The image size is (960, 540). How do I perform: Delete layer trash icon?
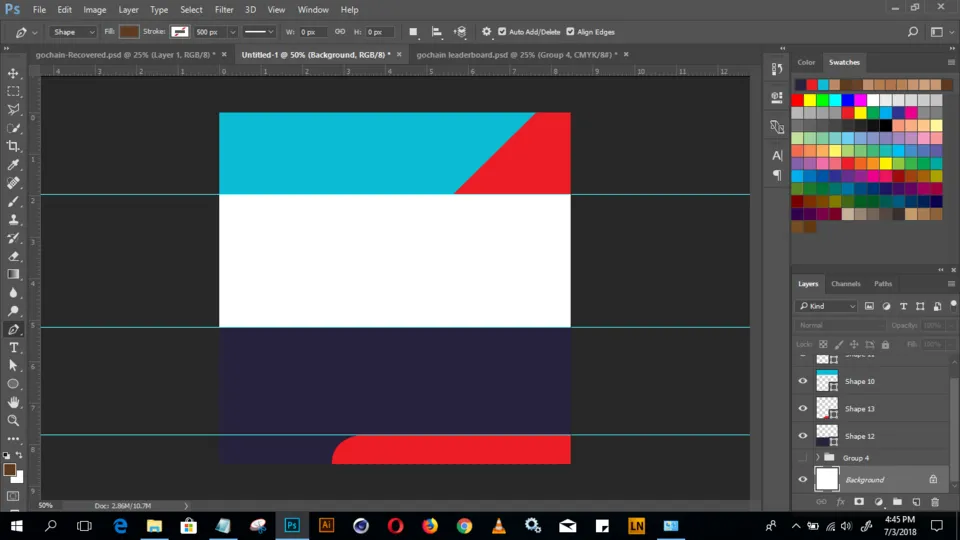[935, 502]
